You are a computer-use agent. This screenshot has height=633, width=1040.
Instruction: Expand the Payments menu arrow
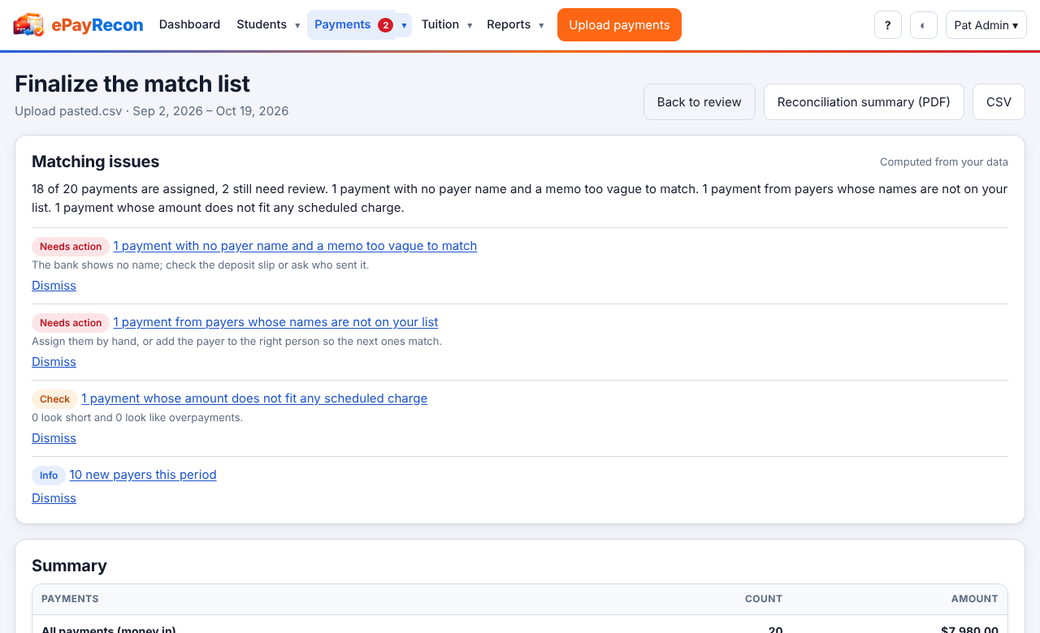click(404, 25)
